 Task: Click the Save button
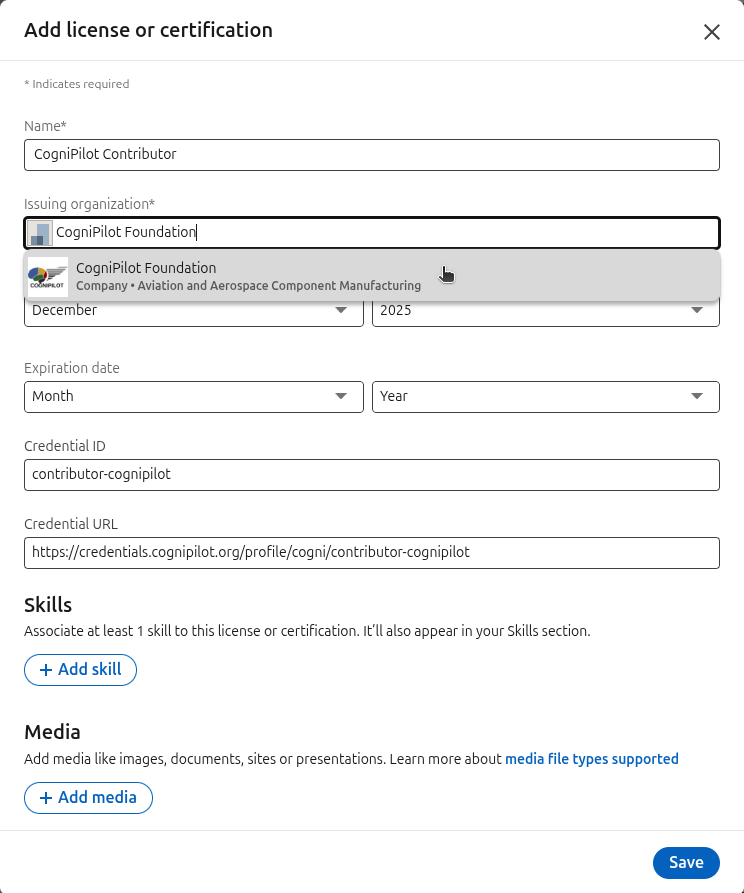[686, 863]
